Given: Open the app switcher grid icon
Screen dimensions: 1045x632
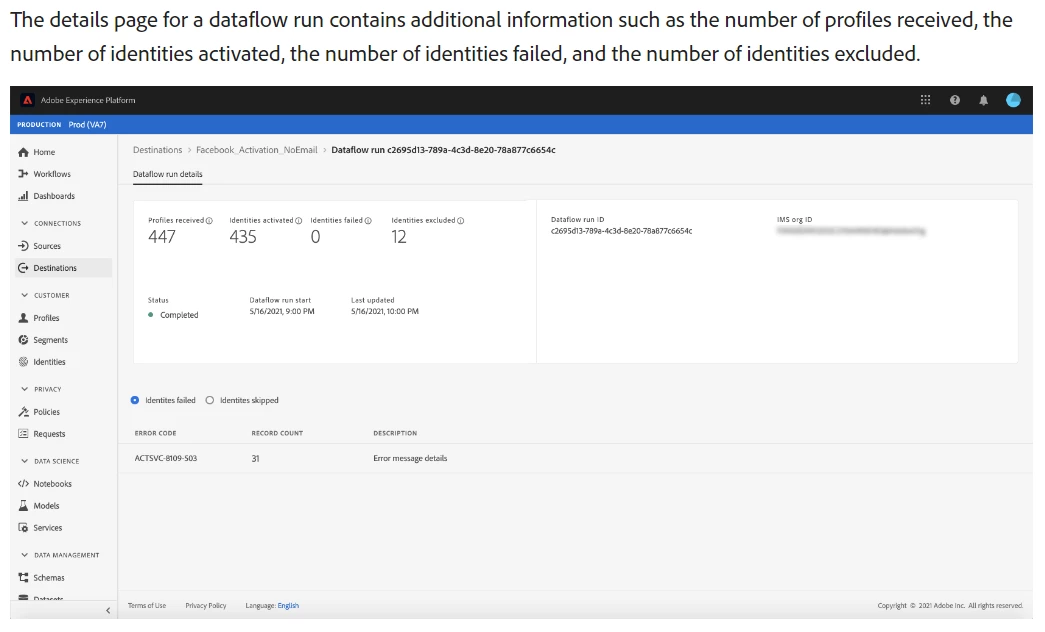Looking at the screenshot, I should (925, 100).
